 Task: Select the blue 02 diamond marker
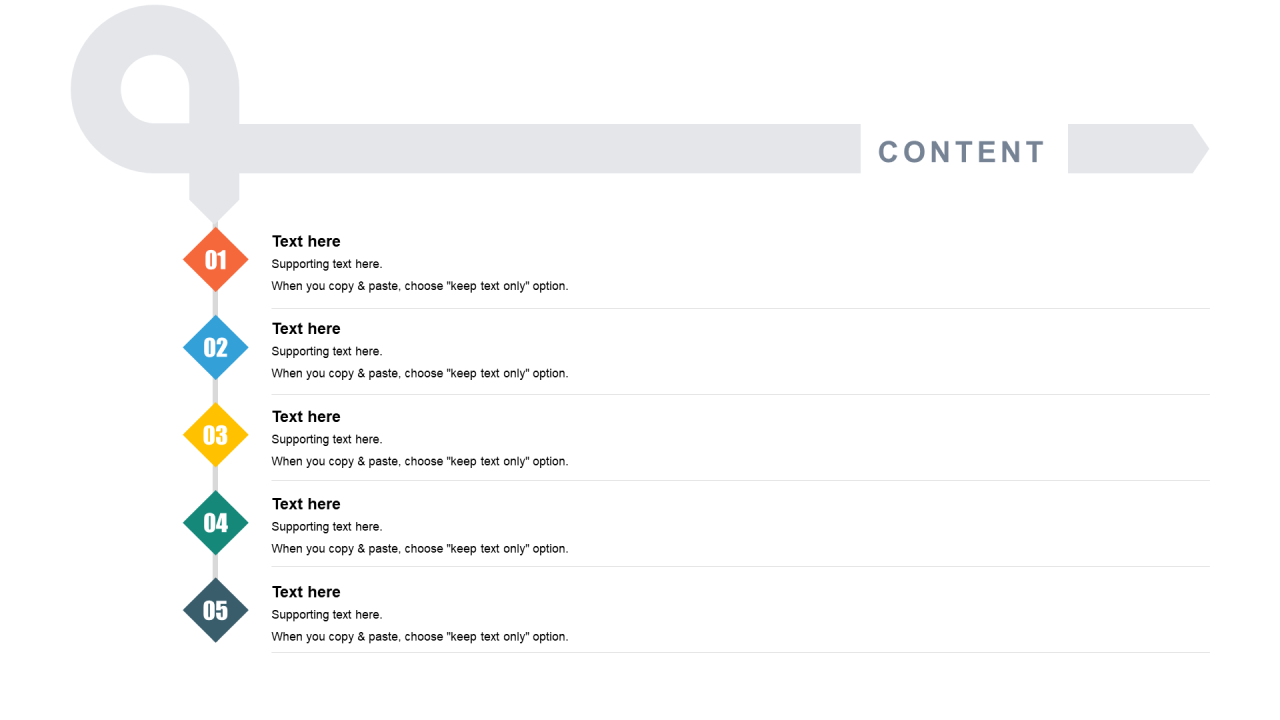pos(216,348)
